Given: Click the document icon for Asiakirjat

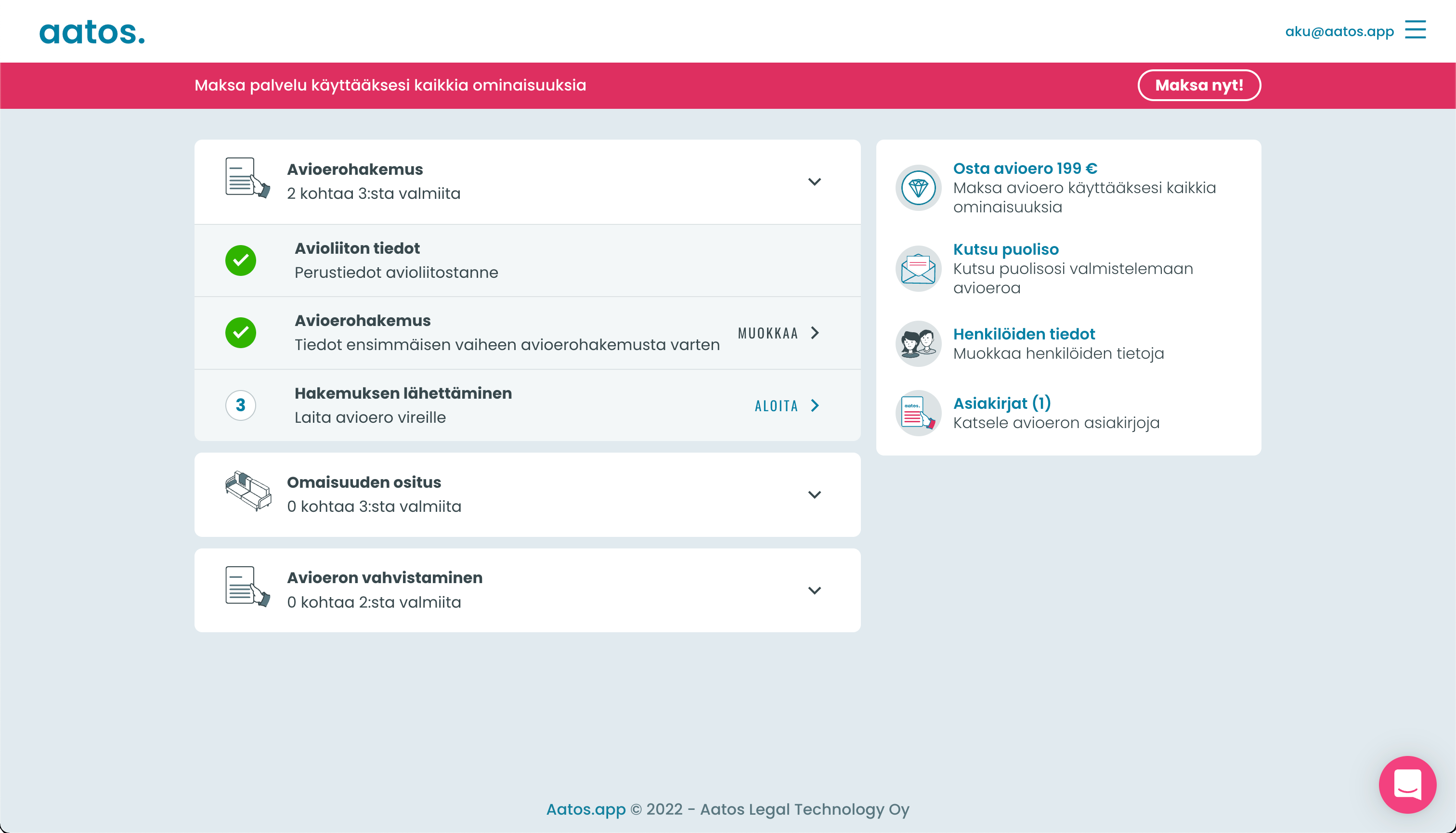Looking at the screenshot, I should click(x=918, y=413).
